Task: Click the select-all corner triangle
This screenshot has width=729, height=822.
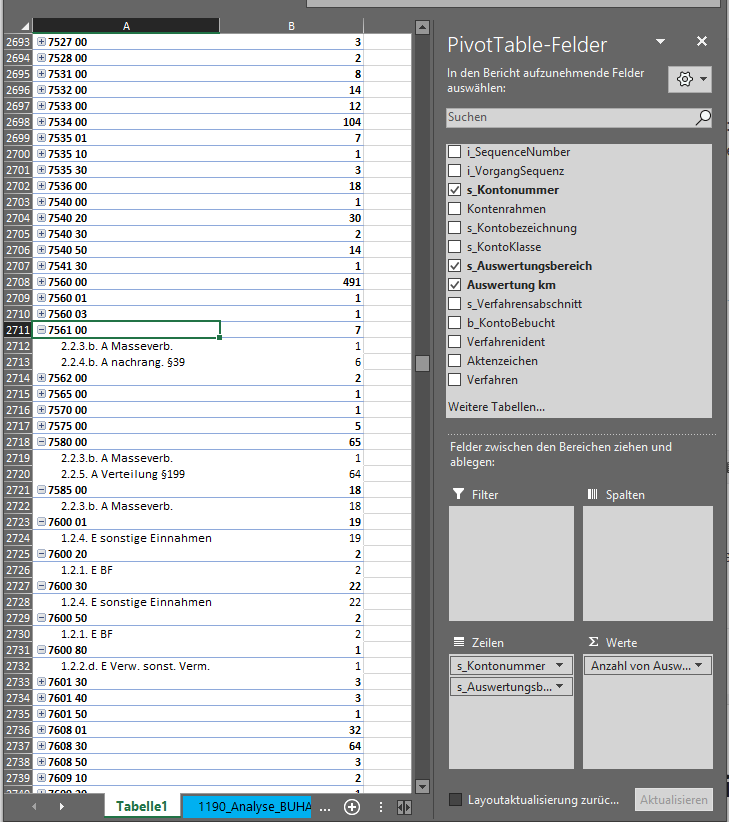Action: click(x=25, y=26)
